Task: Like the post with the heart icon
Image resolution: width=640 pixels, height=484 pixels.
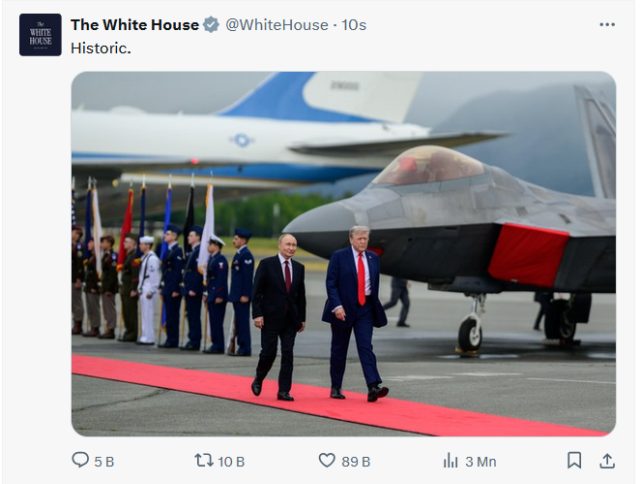Action: coord(327,461)
